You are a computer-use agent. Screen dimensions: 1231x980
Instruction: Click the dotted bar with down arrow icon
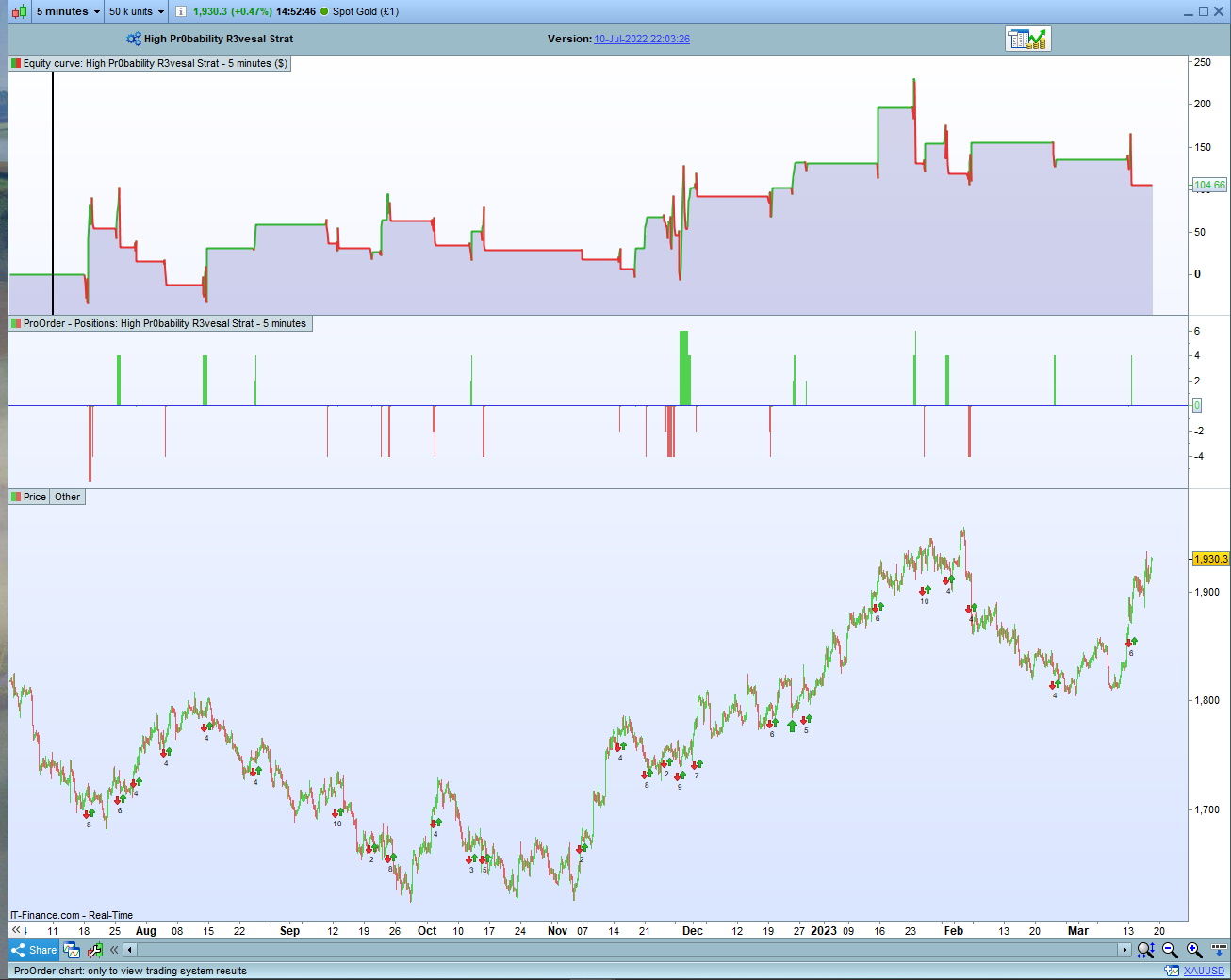point(1218,950)
